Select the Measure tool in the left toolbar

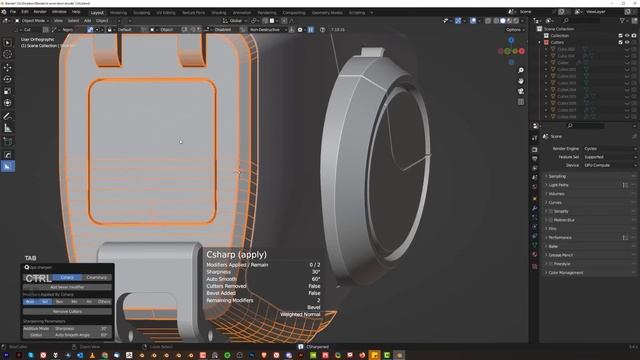pos(7,128)
